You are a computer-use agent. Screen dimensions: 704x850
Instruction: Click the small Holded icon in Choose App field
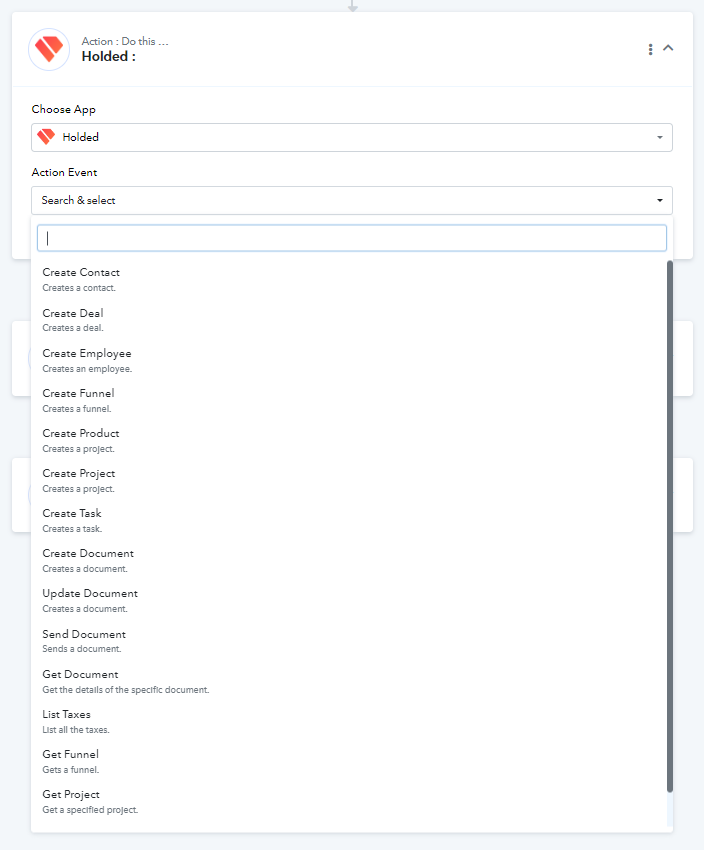[46, 137]
